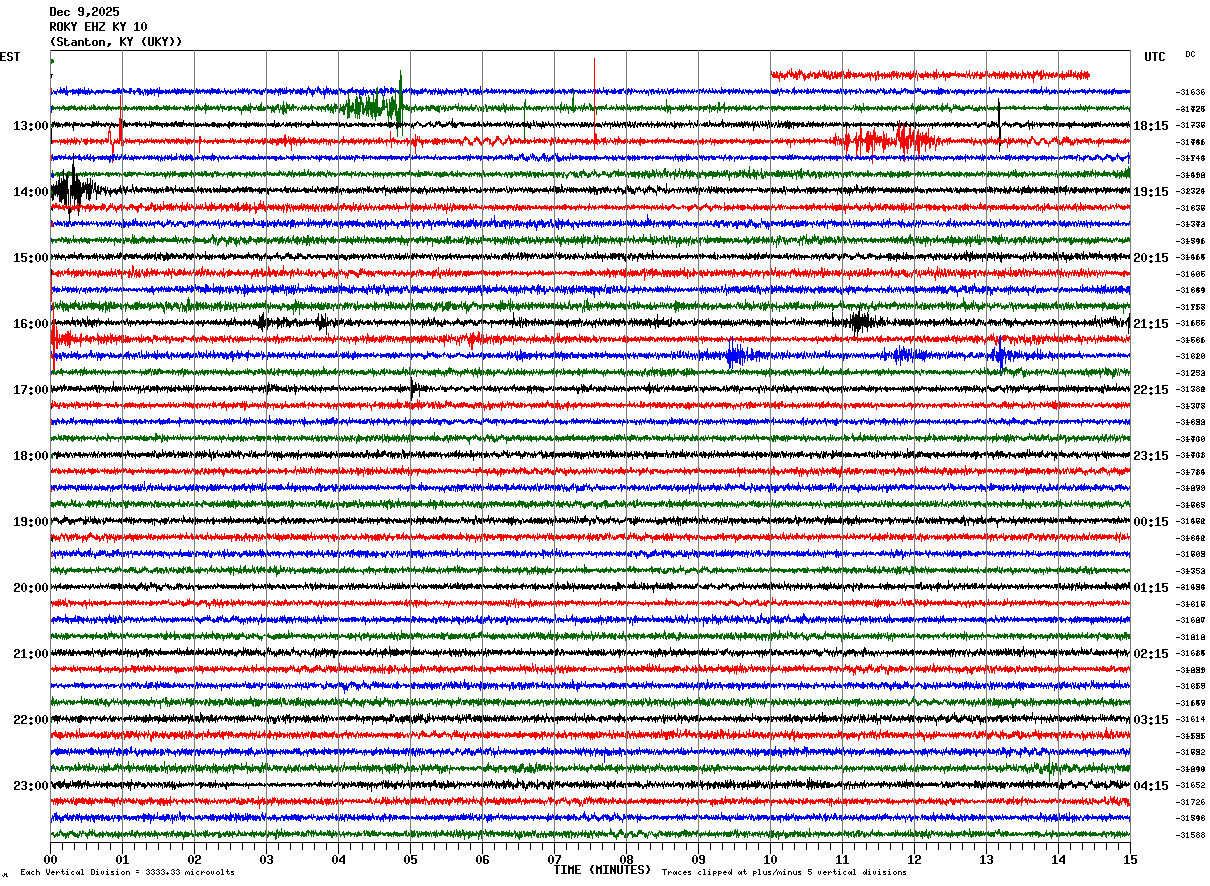Click the '09' minute axis tick label

698,859
